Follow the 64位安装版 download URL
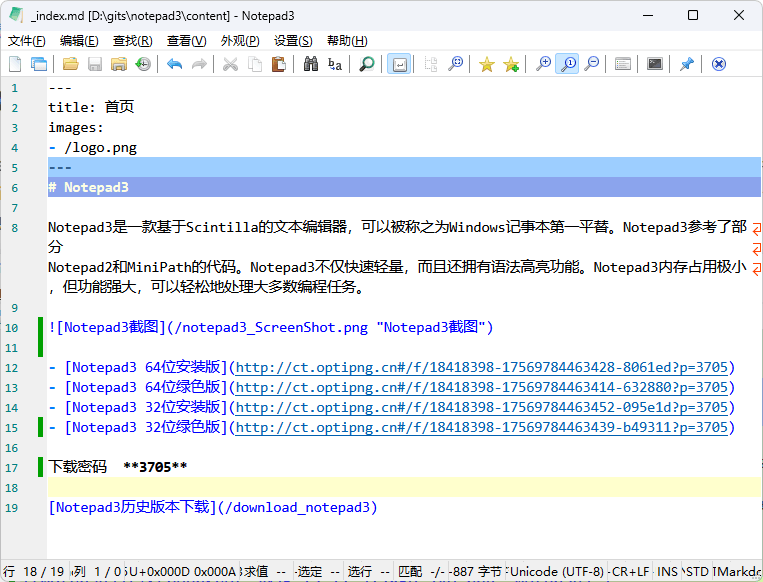 point(482,367)
